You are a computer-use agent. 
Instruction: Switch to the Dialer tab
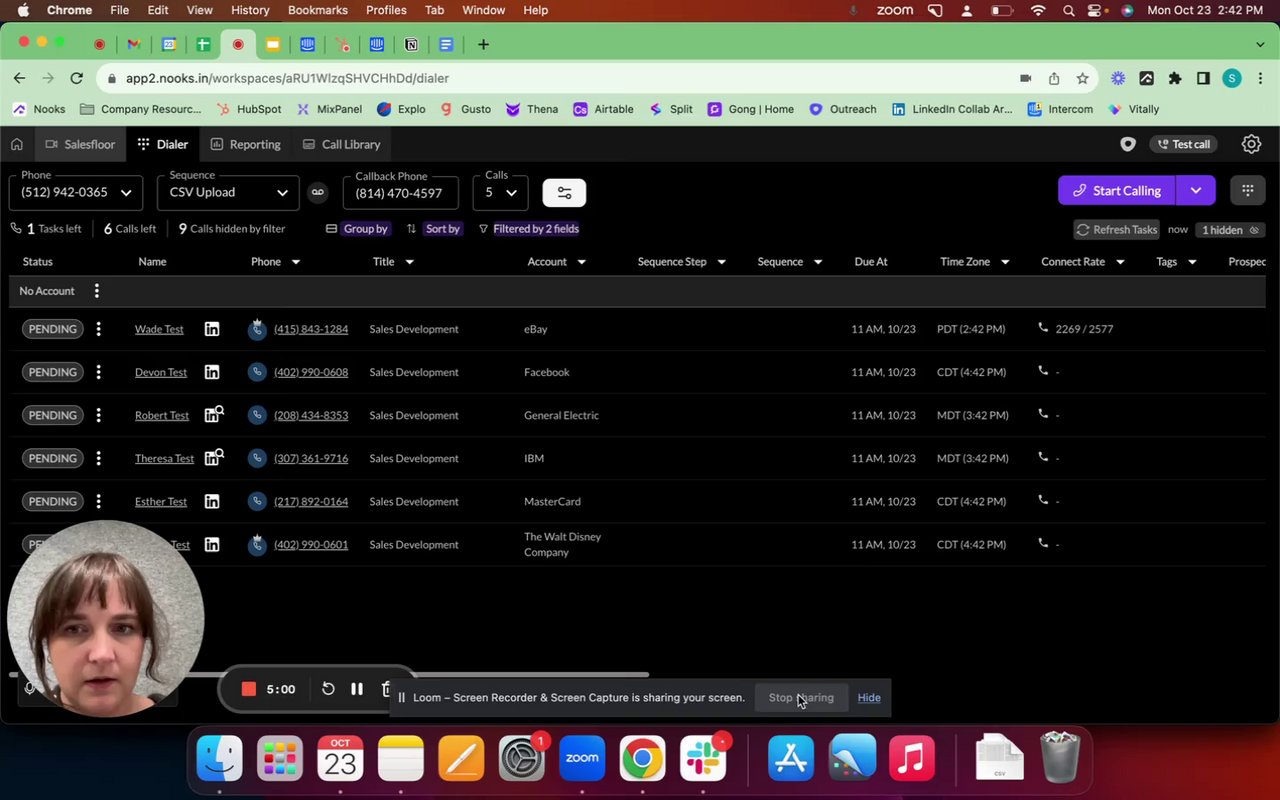162,144
